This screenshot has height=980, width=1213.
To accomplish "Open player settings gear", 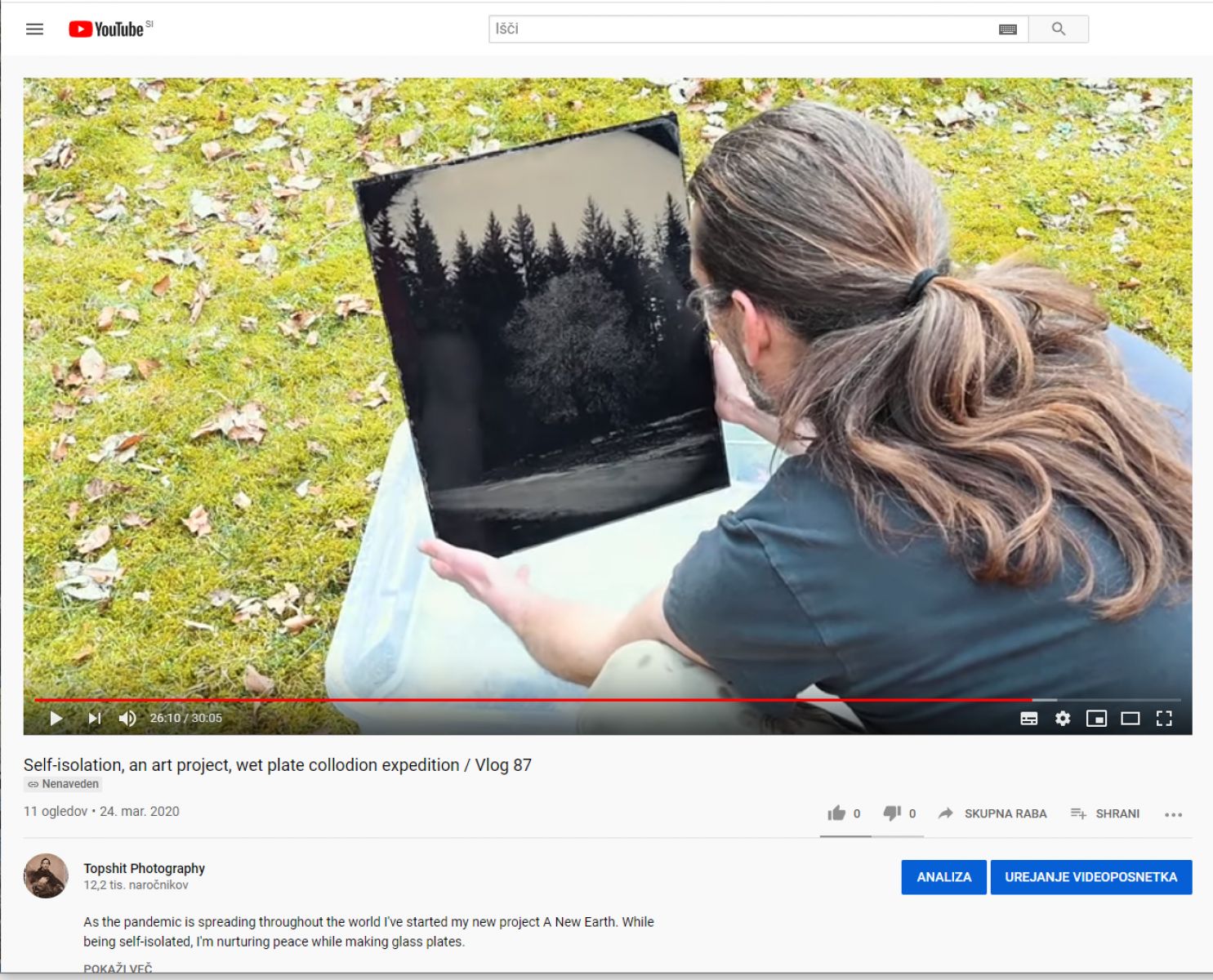I will (1063, 719).
